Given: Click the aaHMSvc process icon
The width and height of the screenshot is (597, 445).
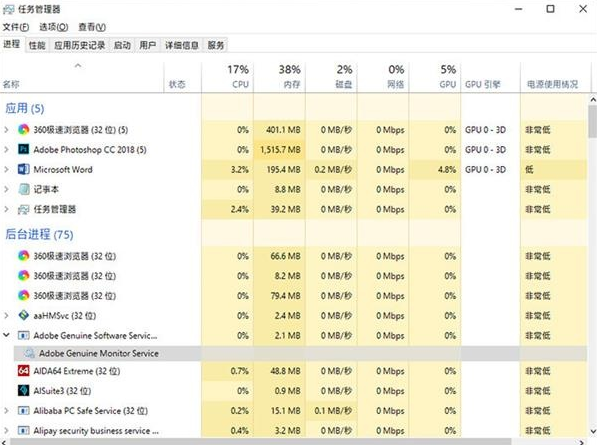Looking at the screenshot, I should 23,315.
